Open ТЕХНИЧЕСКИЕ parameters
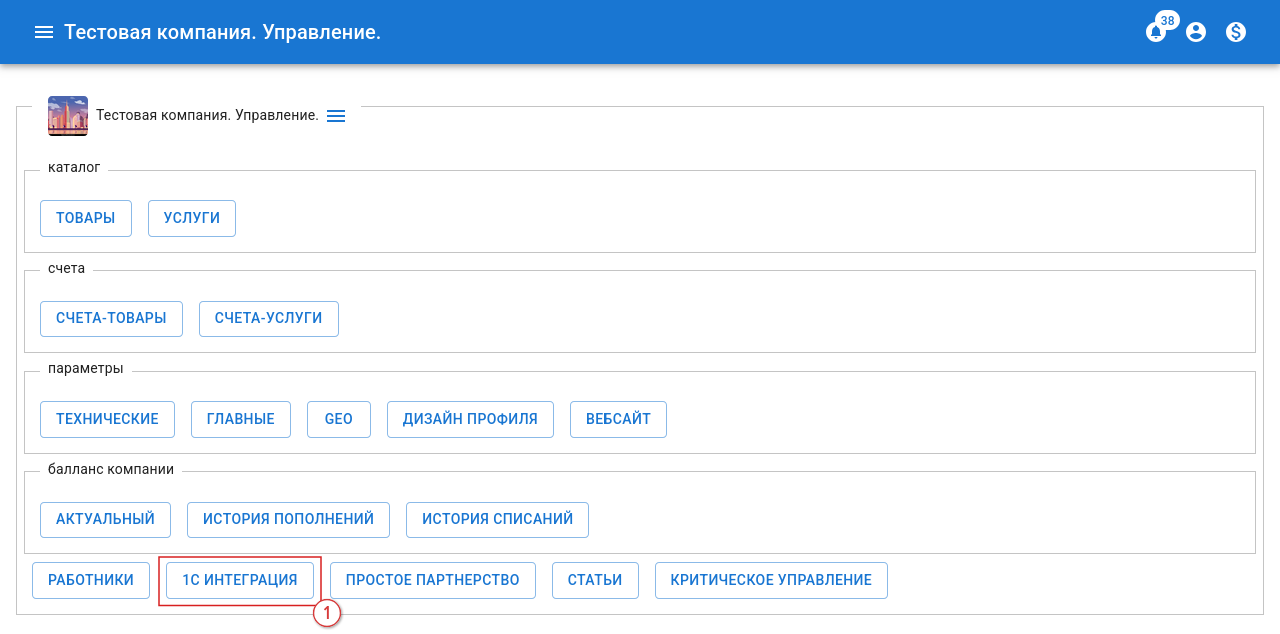 coord(107,419)
